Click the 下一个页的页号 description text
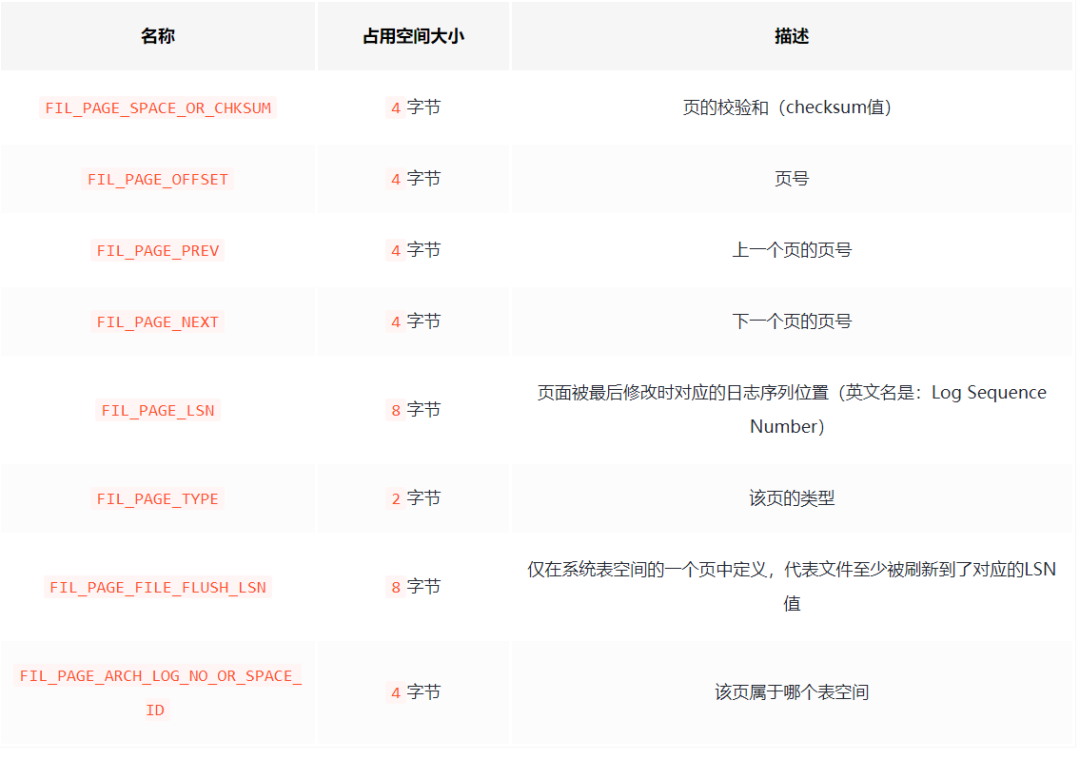Viewport: 1080px width, 759px height. pos(790,321)
